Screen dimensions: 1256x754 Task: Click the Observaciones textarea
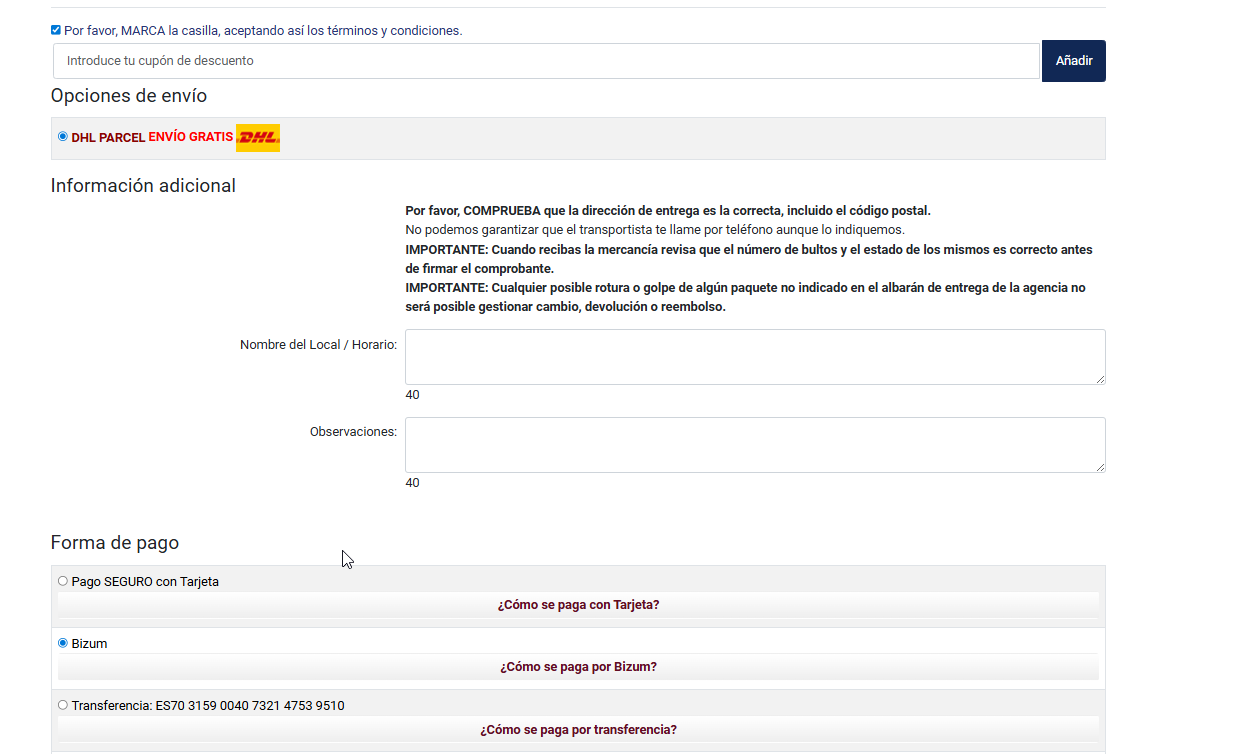755,445
